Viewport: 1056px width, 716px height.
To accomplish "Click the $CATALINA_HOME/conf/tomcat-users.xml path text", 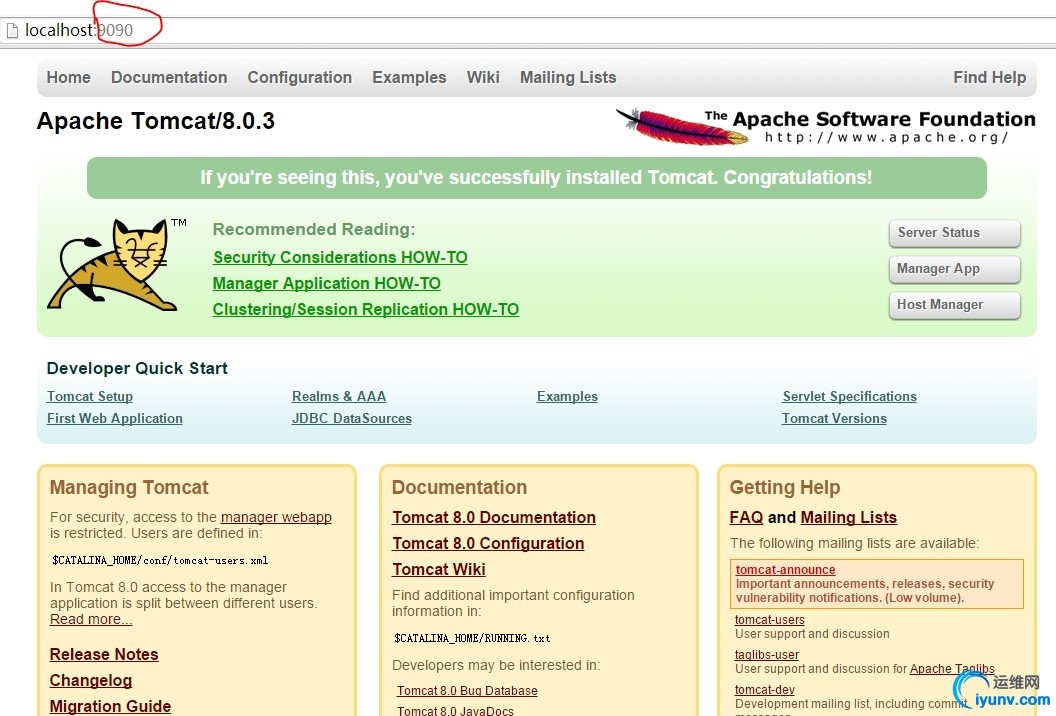I will click(x=160, y=560).
